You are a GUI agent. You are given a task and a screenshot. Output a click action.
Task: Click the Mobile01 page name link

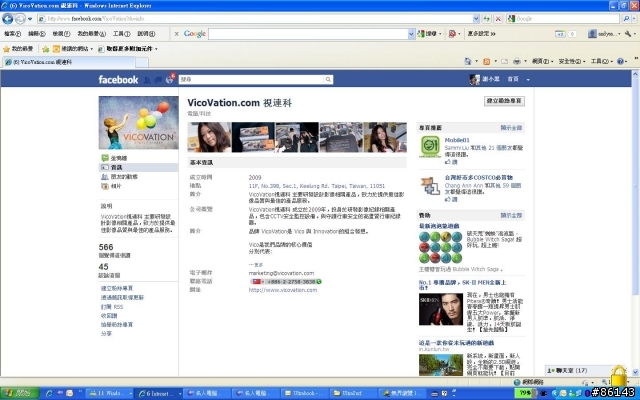(457, 140)
